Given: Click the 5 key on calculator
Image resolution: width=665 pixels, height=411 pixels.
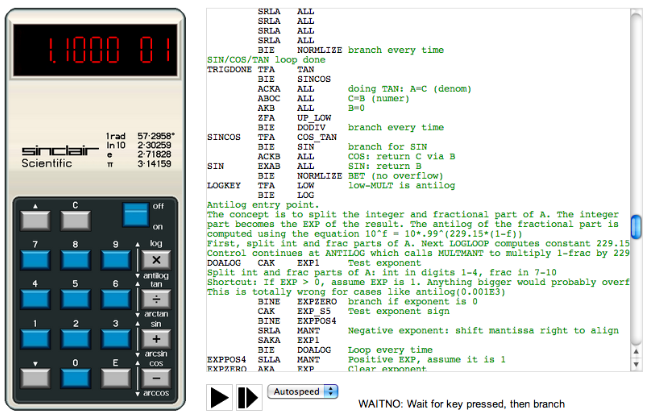Looking at the screenshot, I should click(75, 299).
